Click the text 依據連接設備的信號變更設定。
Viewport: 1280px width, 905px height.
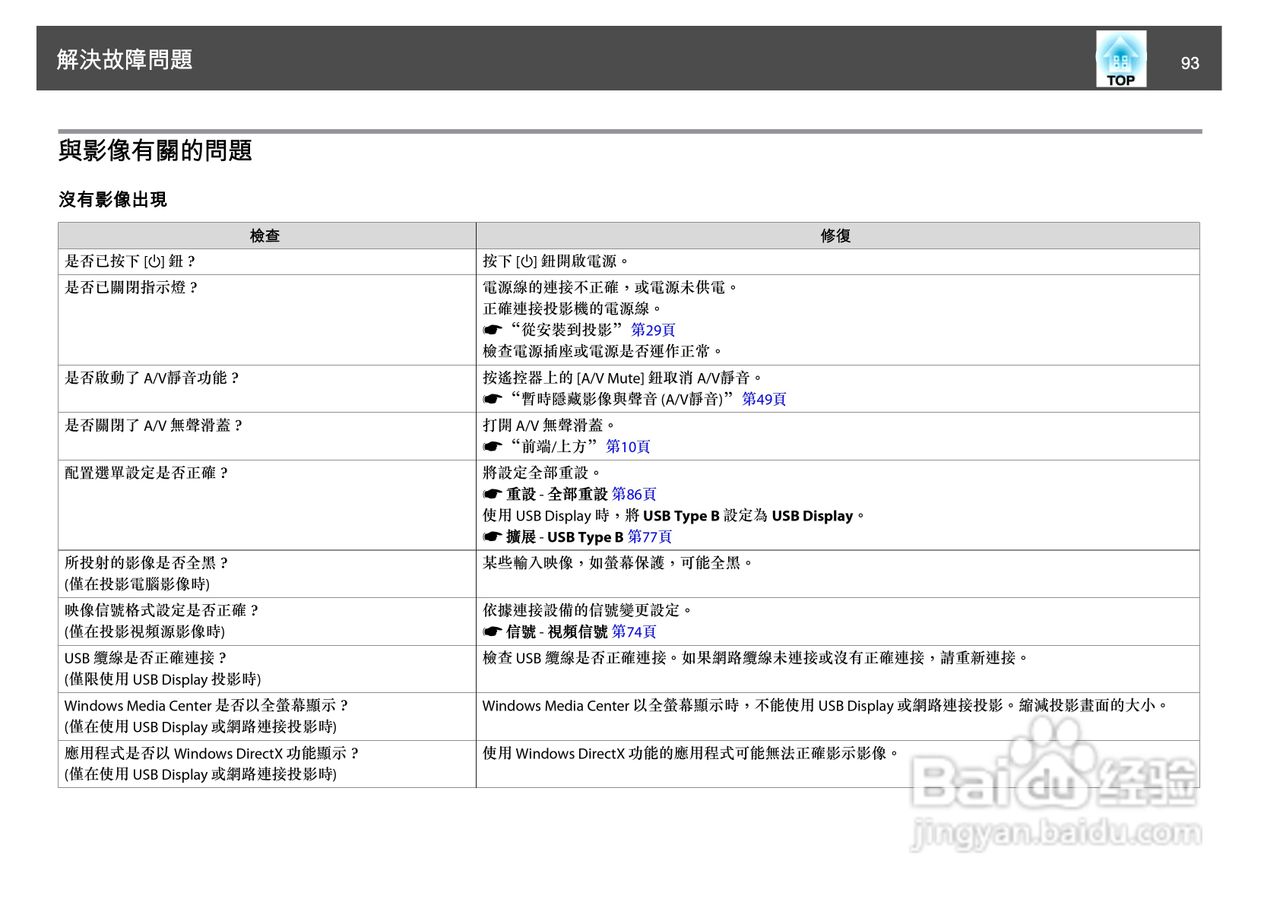point(588,610)
